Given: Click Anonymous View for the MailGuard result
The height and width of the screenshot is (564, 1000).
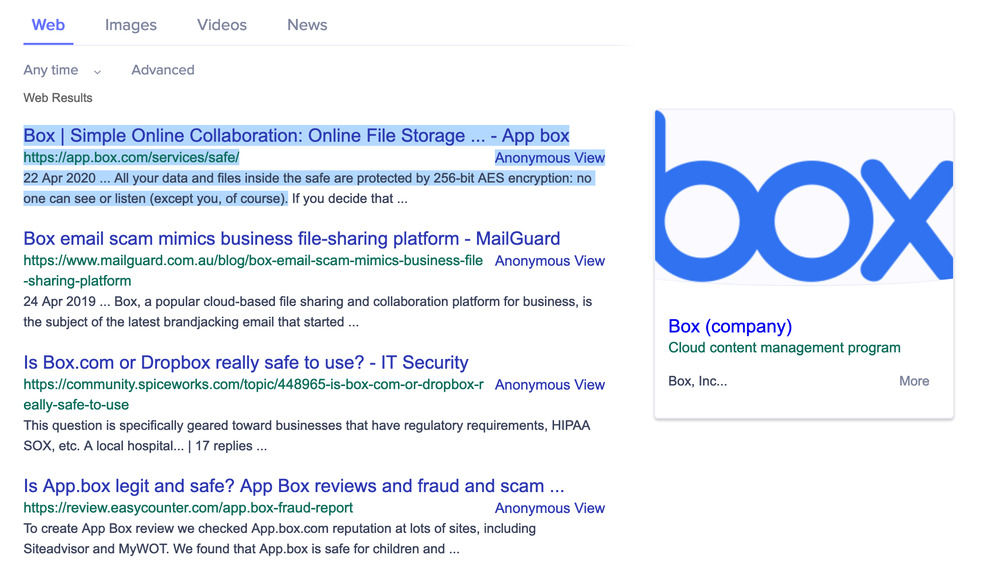Looking at the screenshot, I should click(549, 261).
